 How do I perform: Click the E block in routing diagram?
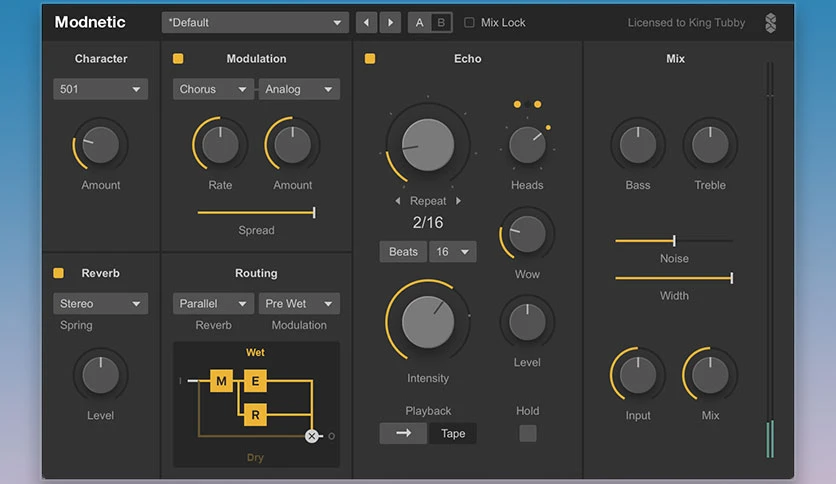255,381
